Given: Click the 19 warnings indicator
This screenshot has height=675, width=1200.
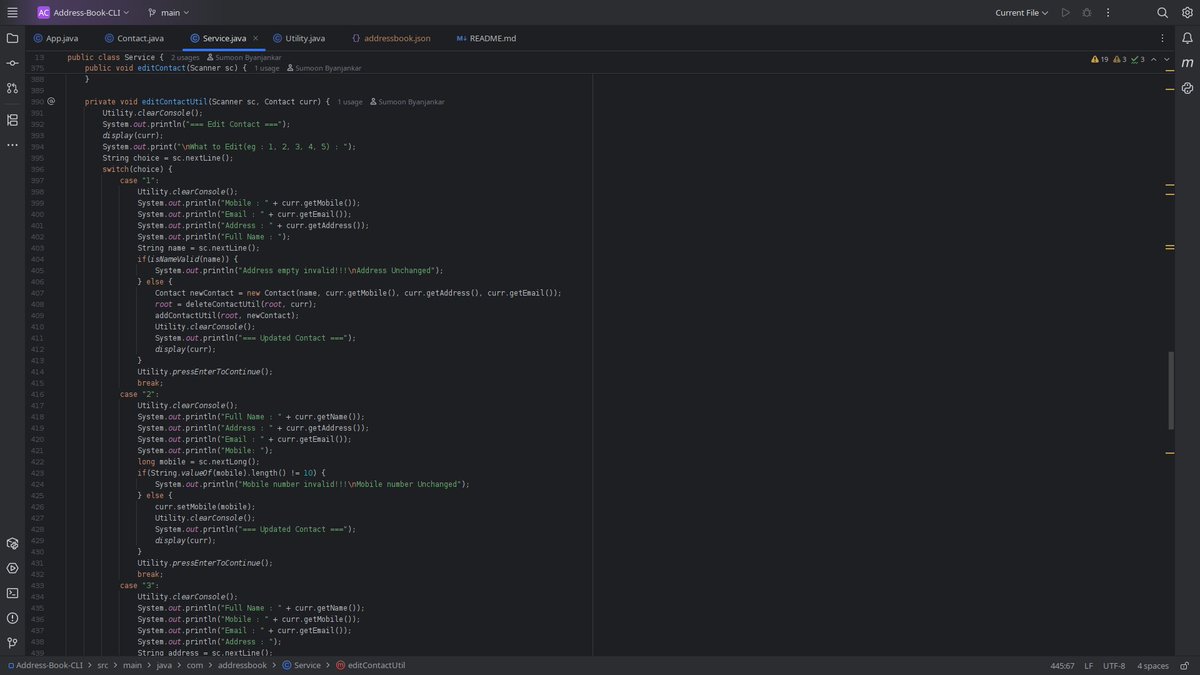Looking at the screenshot, I should click(1100, 59).
